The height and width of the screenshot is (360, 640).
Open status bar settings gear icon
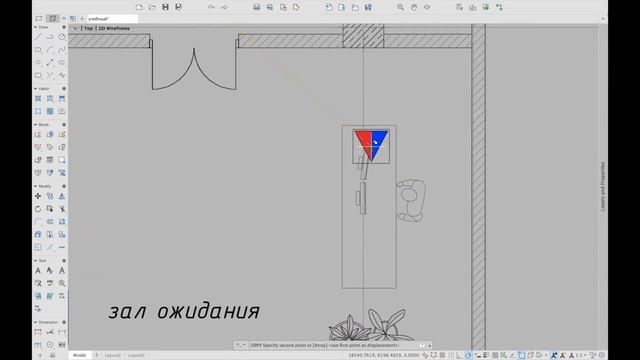click(x=602, y=355)
